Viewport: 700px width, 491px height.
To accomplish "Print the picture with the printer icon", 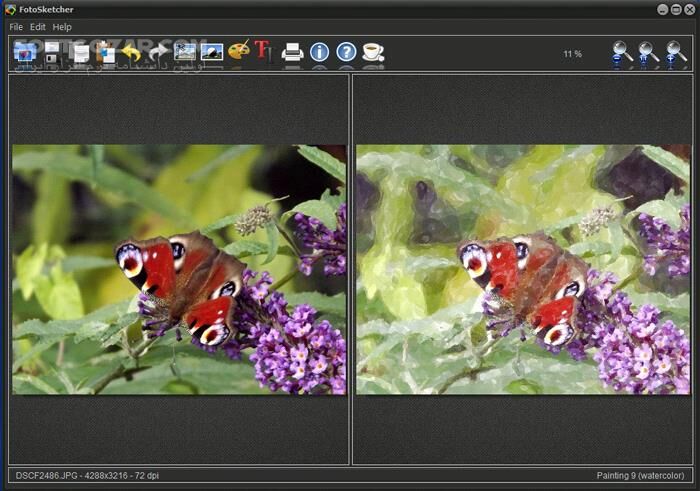I will (x=292, y=52).
